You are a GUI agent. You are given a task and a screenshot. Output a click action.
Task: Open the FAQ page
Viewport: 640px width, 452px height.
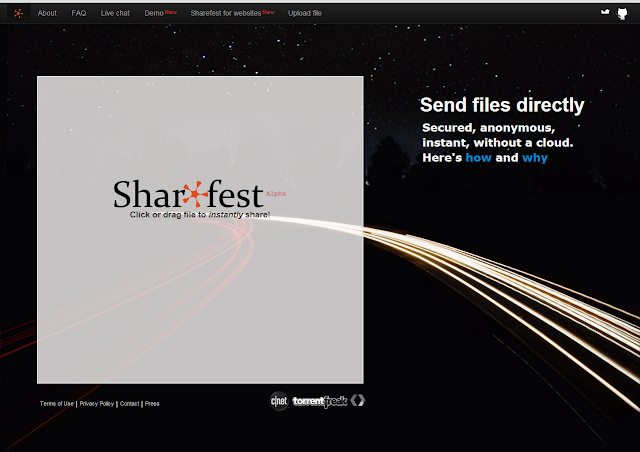(x=79, y=13)
